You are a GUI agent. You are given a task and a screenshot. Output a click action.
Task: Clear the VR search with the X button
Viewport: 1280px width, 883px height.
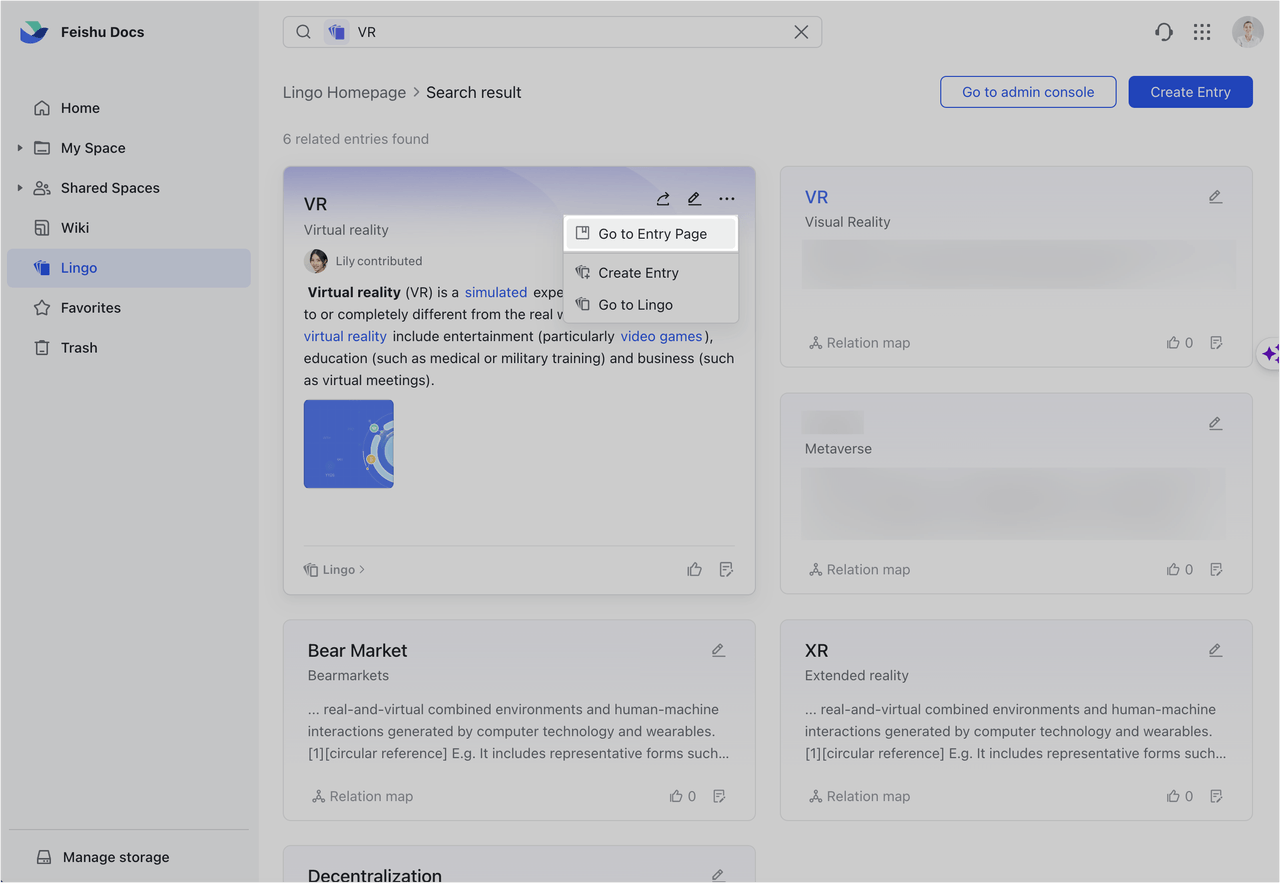[x=801, y=32]
